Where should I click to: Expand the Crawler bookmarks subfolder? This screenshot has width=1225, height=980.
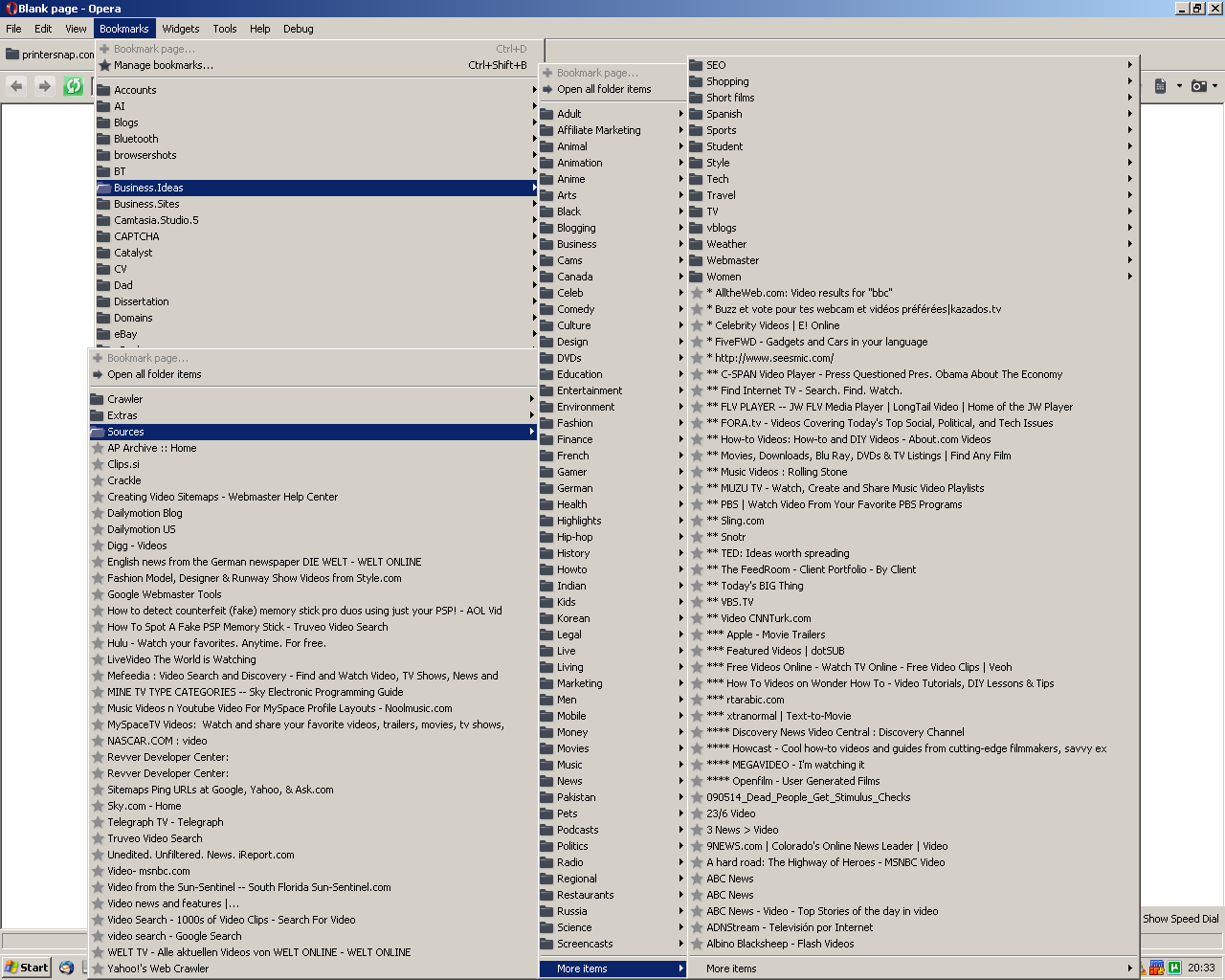[124, 399]
